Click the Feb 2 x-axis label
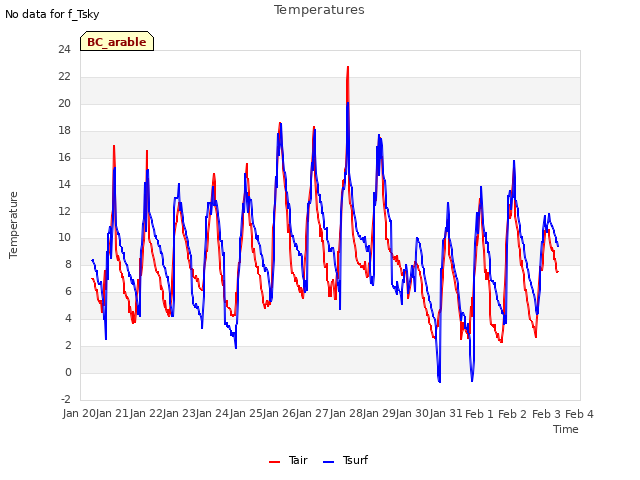The width and height of the screenshot is (640, 480). 513,414
